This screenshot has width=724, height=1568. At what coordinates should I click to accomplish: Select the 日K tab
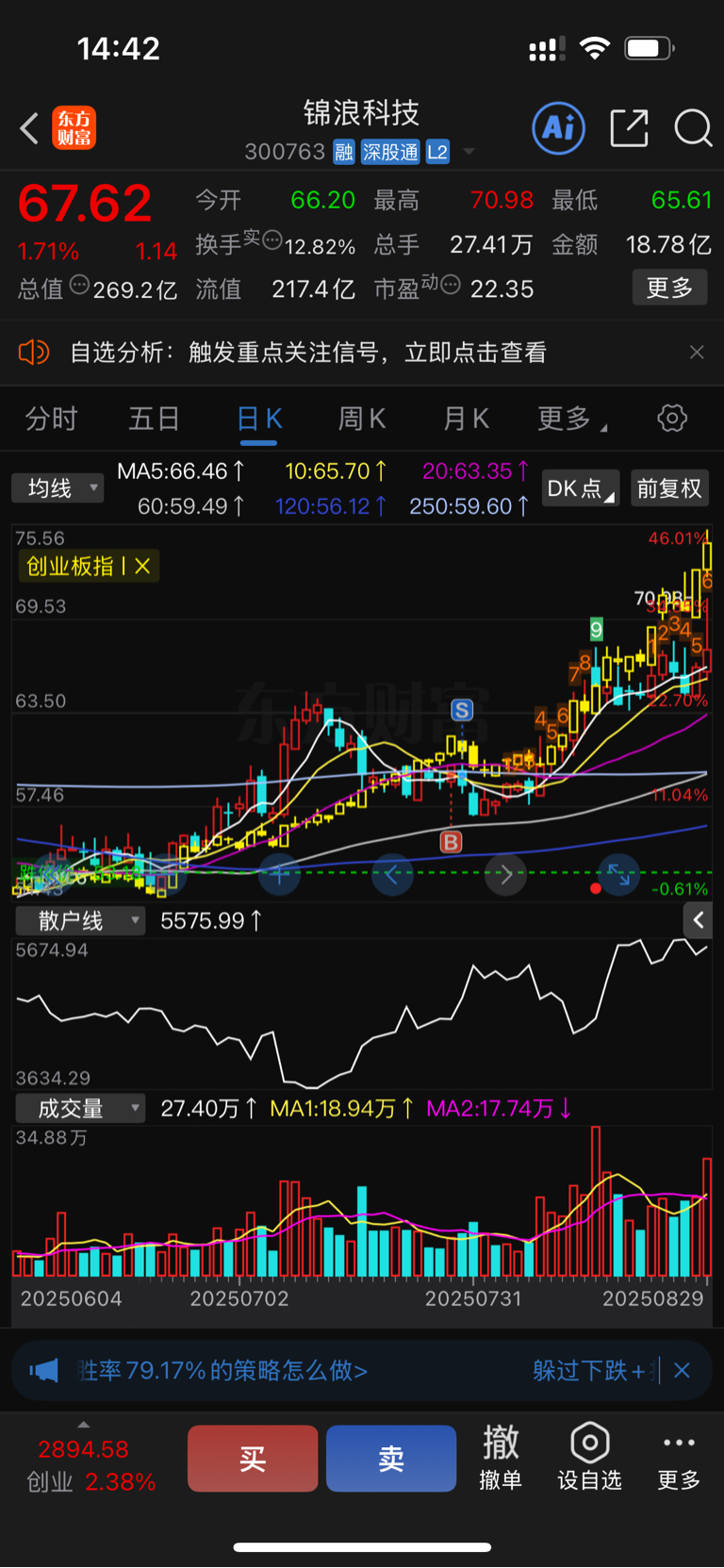(258, 419)
